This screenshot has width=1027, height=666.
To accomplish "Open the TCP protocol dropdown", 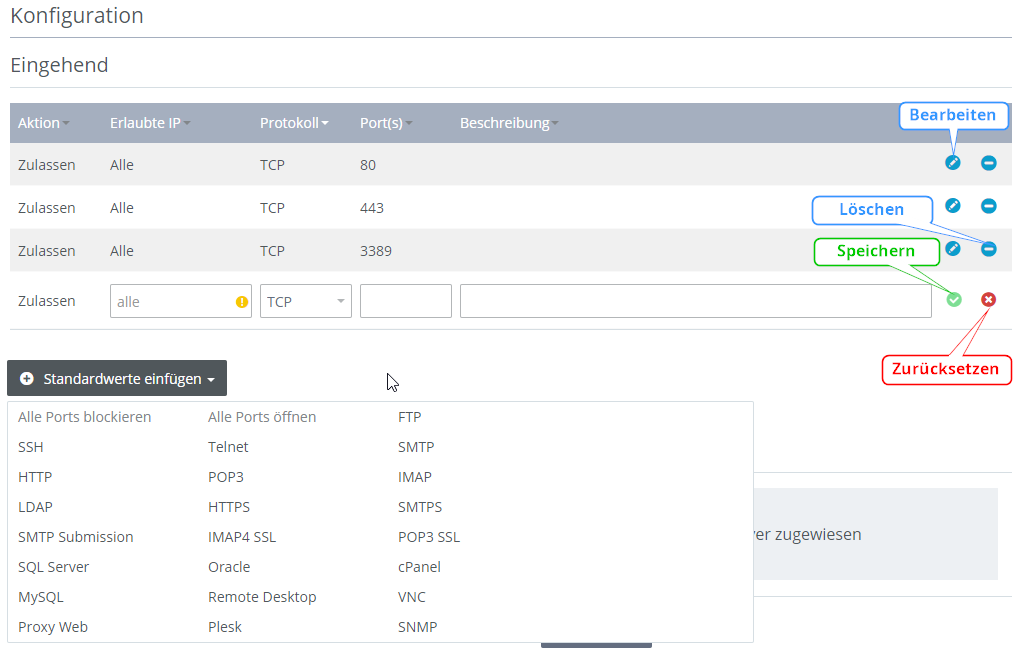I will [x=305, y=301].
